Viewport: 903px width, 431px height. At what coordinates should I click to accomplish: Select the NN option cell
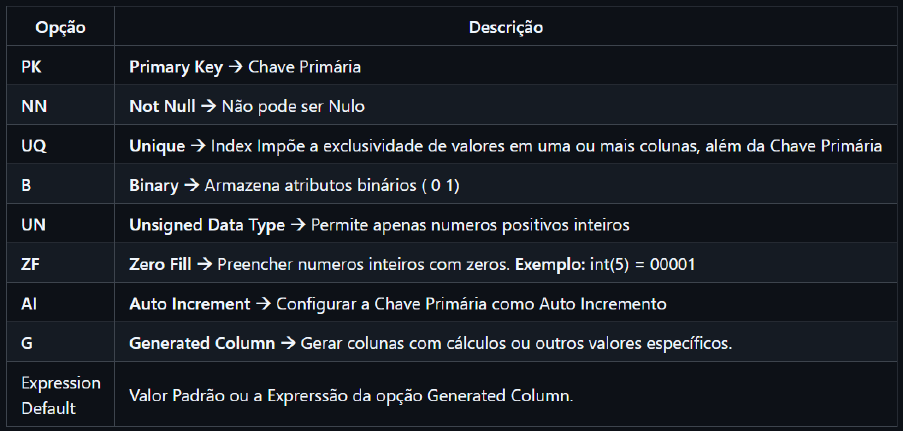(32, 107)
